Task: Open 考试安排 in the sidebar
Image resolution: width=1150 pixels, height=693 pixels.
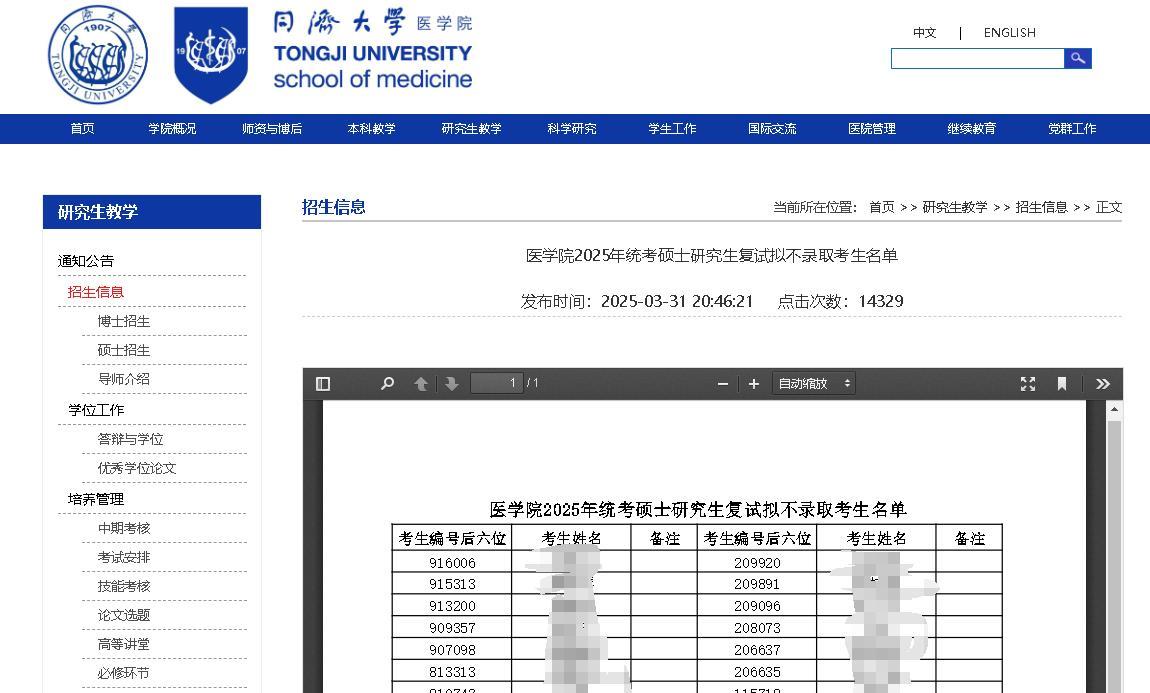Action: 123,557
